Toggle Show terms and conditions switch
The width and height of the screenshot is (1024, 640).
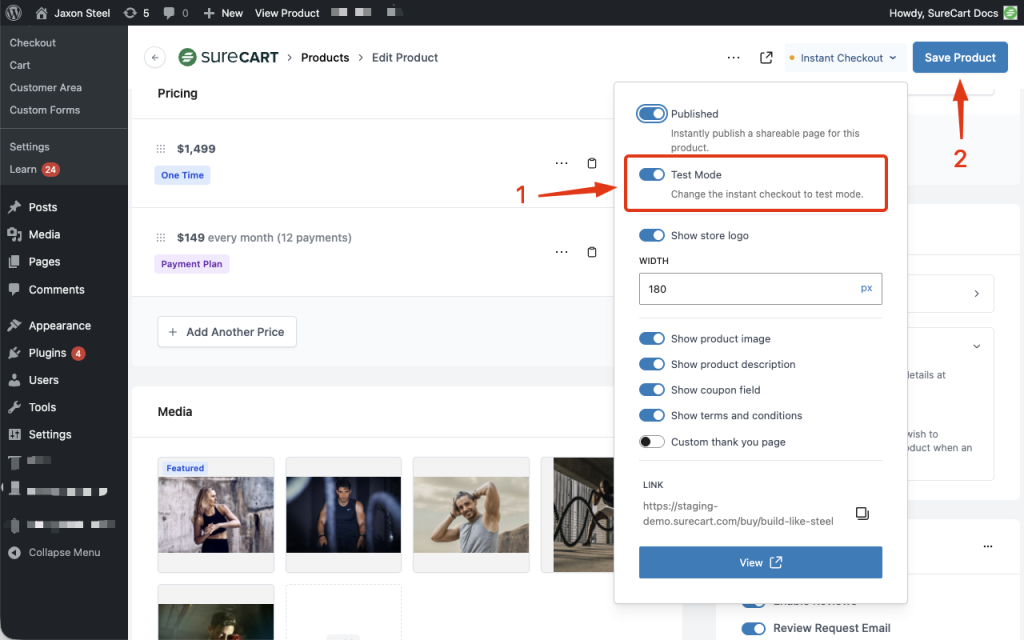(x=651, y=415)
